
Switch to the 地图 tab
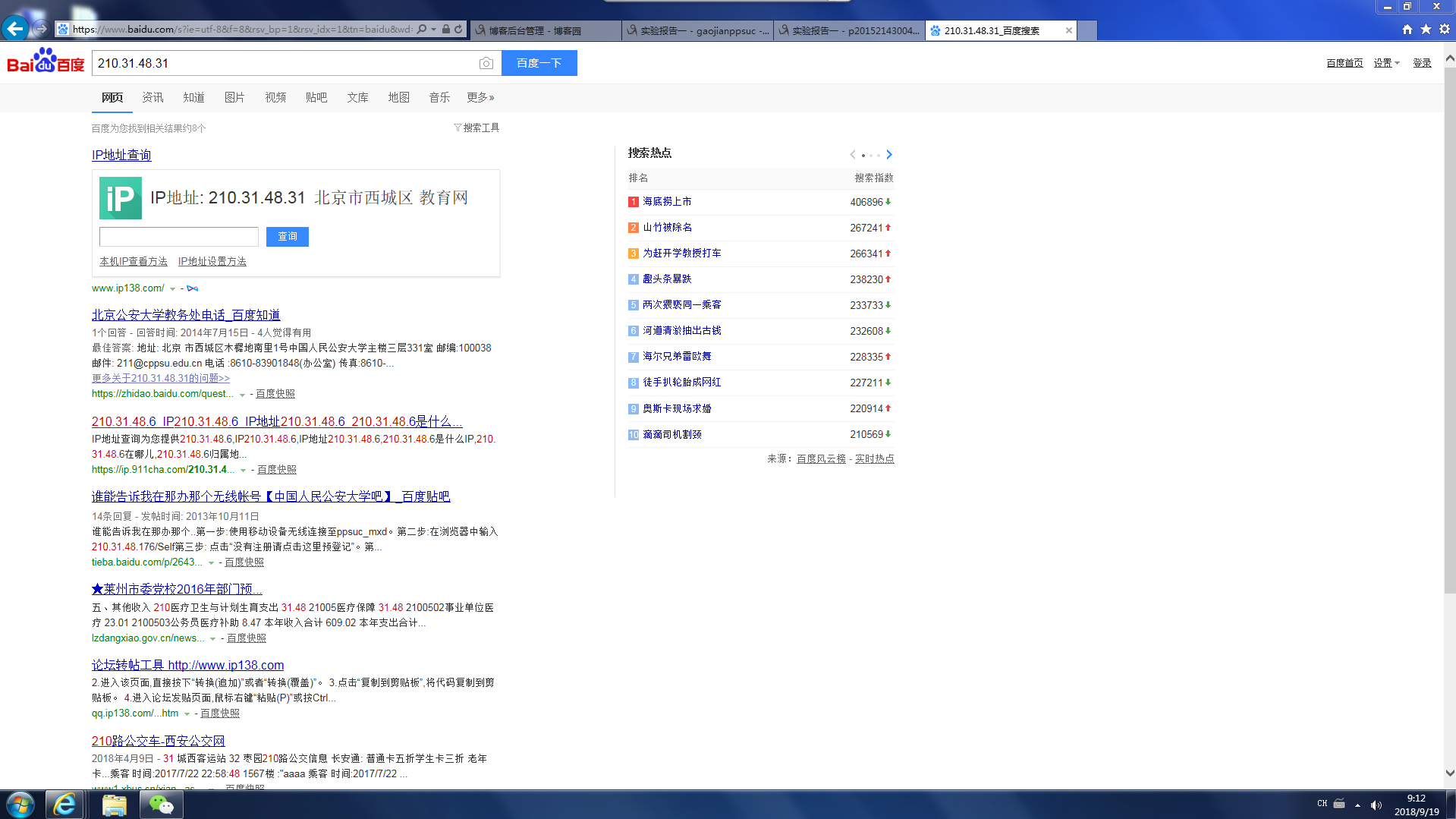pyautogui.click(x=398, y=97)
